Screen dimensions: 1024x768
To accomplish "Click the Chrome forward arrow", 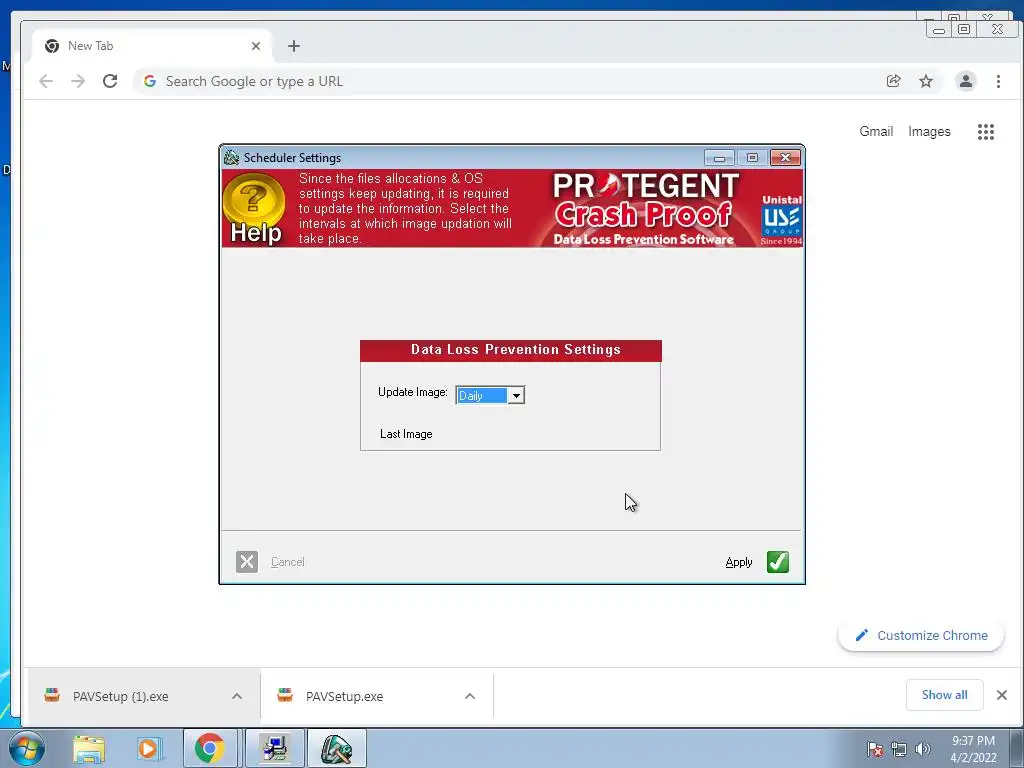I will click(78, 81).
